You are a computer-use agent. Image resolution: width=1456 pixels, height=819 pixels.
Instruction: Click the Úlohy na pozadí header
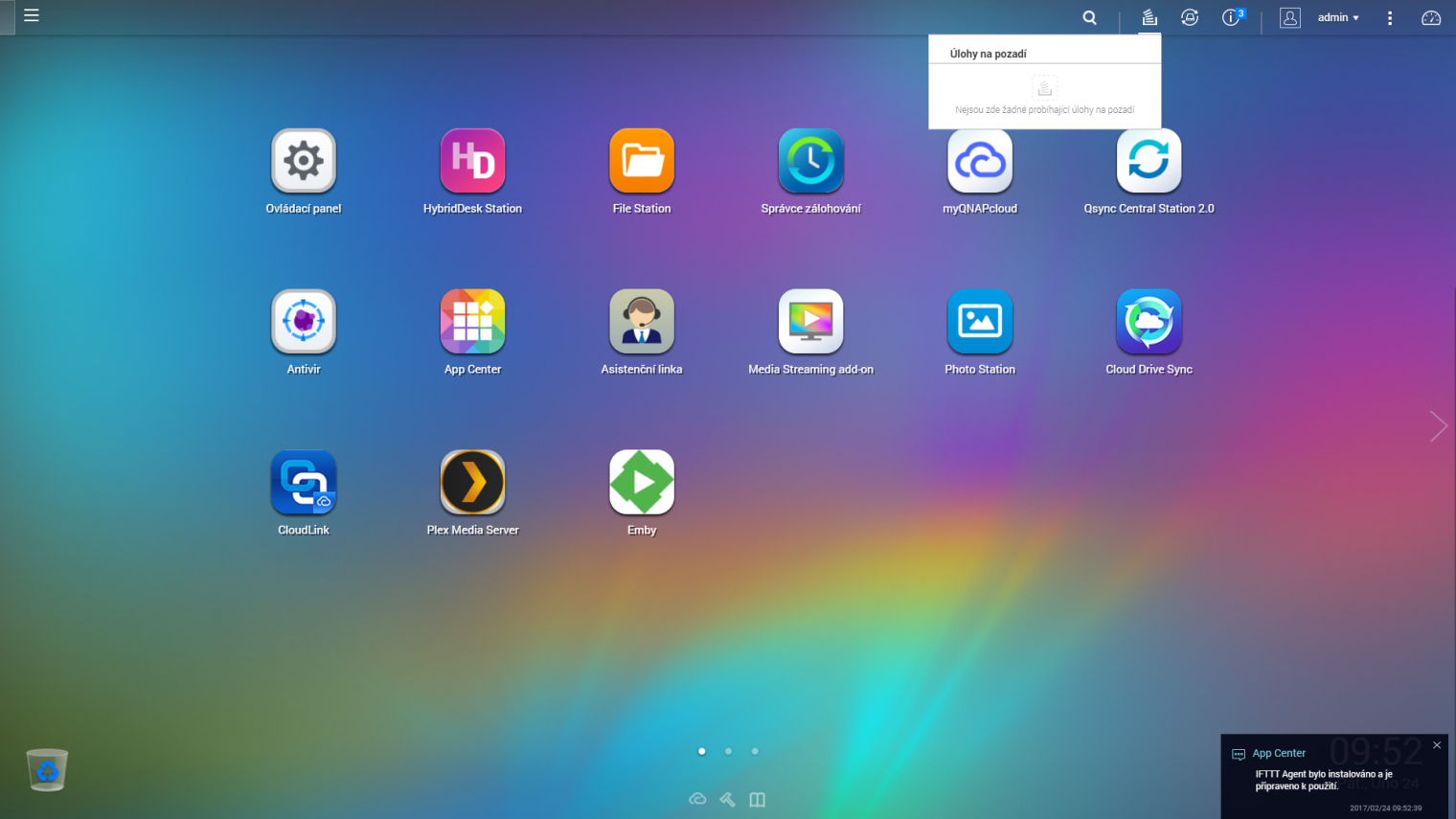[988, 54]
